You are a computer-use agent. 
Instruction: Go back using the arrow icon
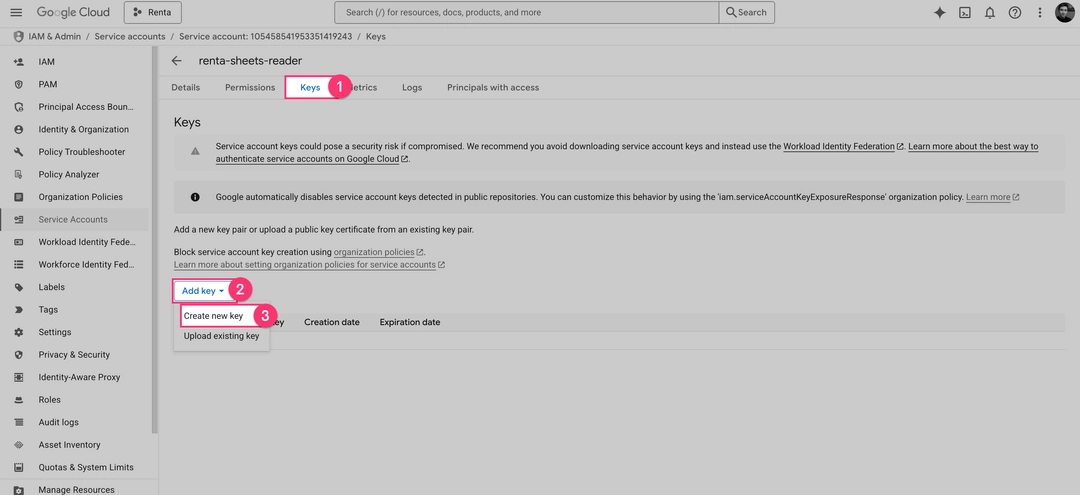177,60
